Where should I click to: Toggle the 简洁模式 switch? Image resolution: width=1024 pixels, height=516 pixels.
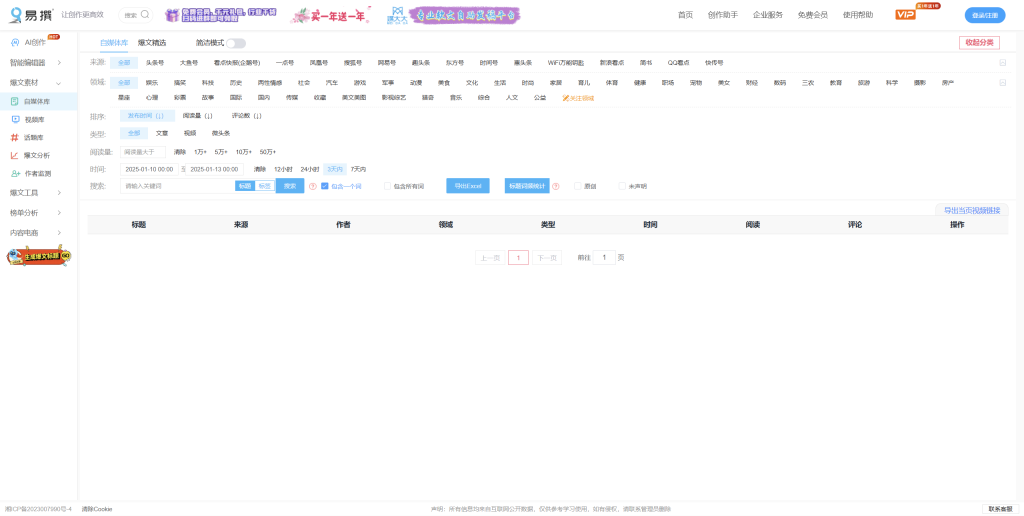[x=236, y=43]
